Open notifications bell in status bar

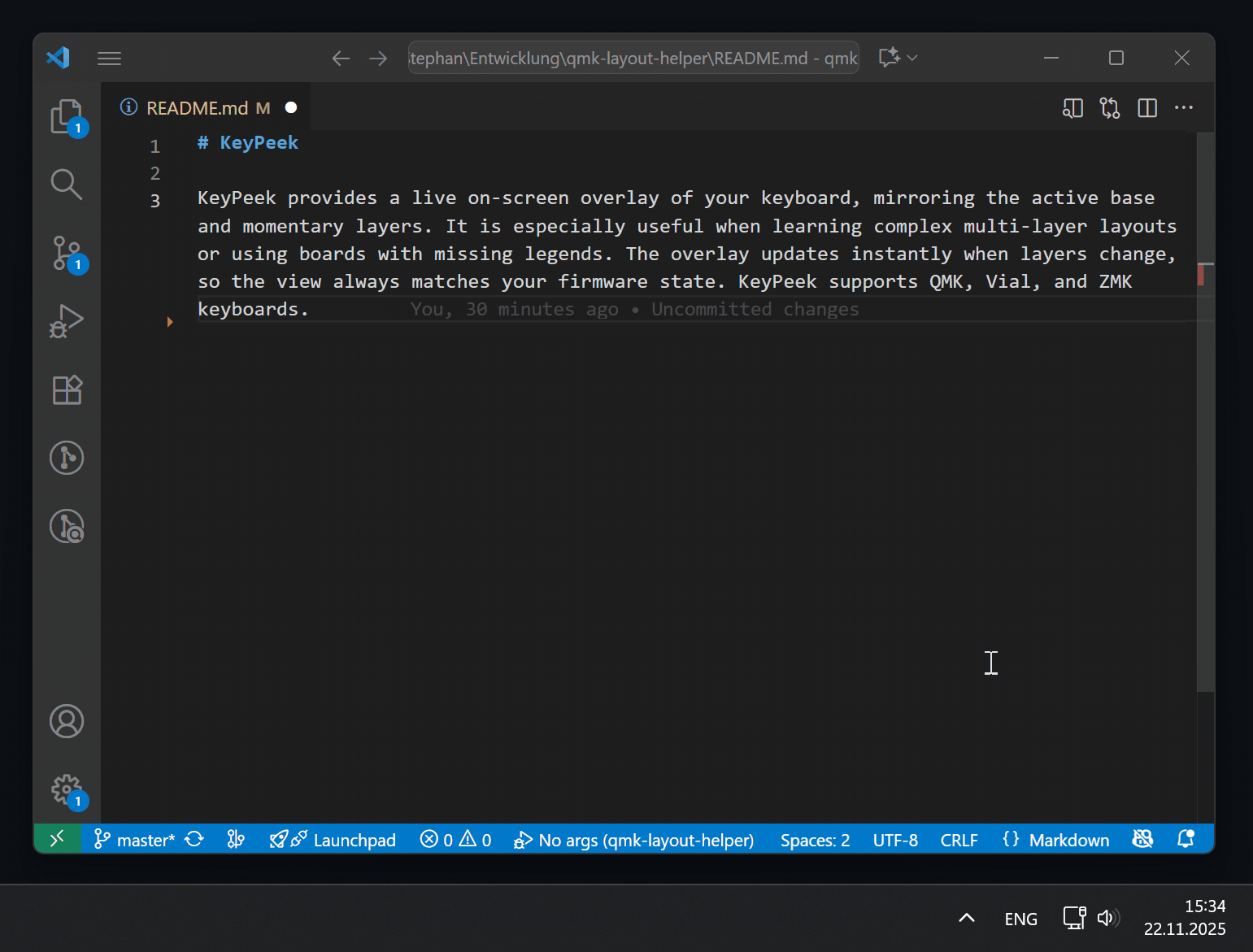click(1186, 839)
